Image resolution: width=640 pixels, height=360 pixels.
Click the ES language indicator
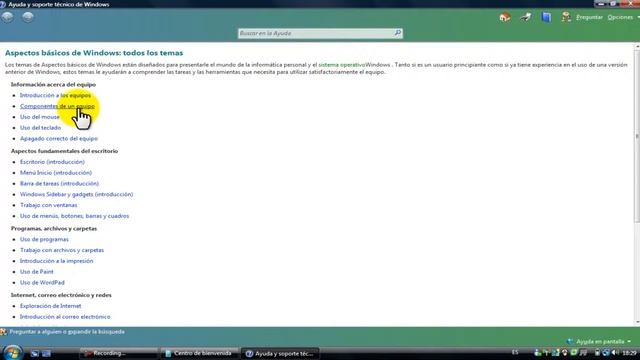tap(515, 352)
